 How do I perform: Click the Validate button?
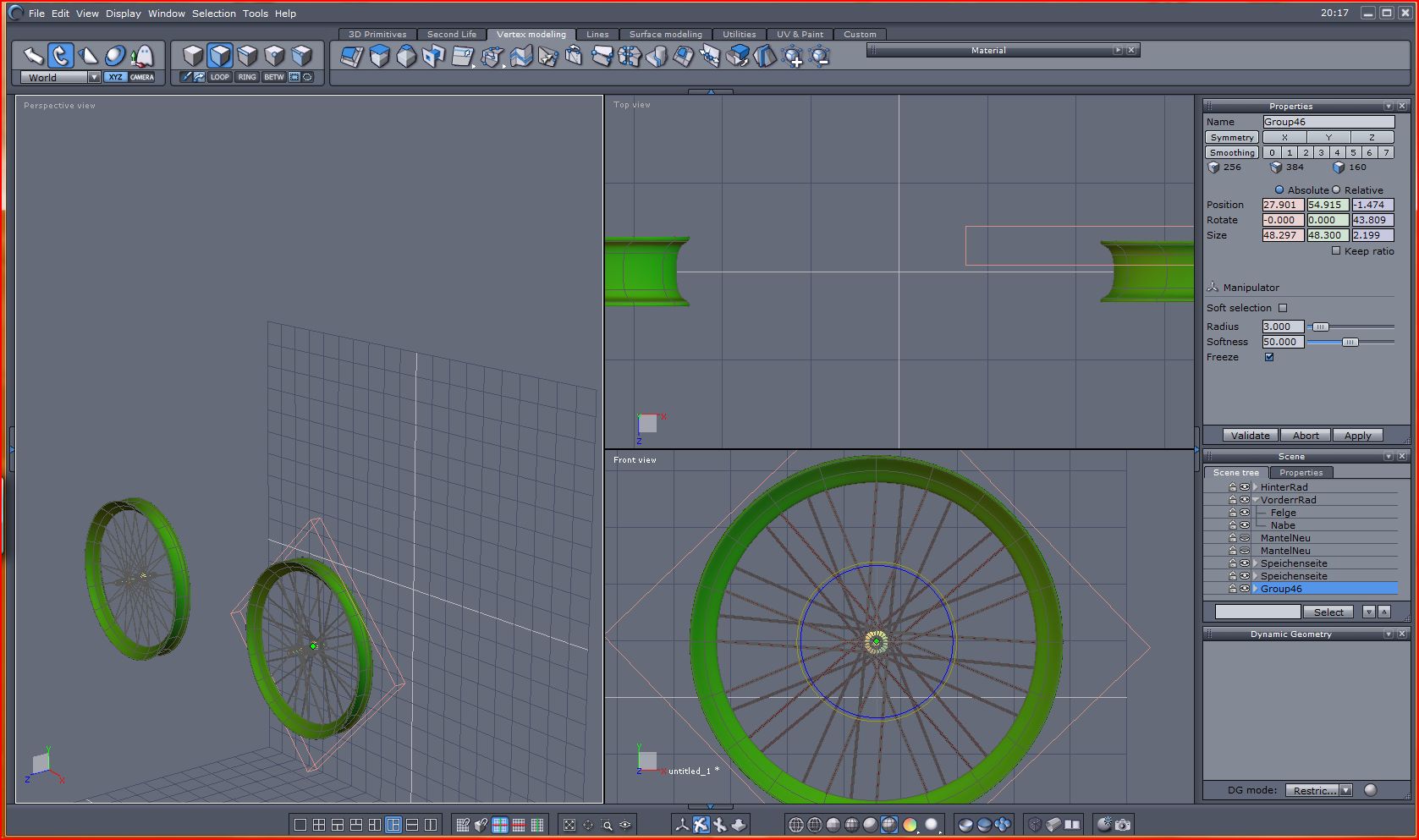1250,435
